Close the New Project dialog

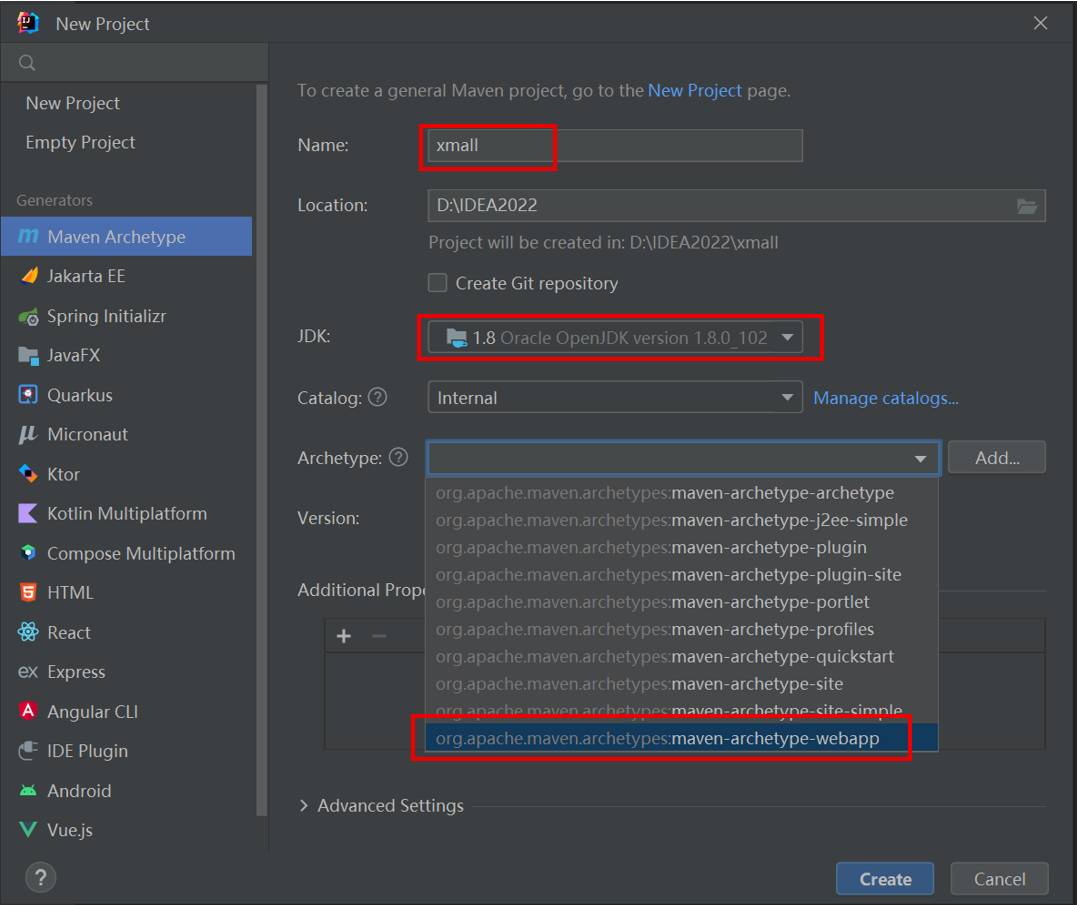coord(1041,23)
